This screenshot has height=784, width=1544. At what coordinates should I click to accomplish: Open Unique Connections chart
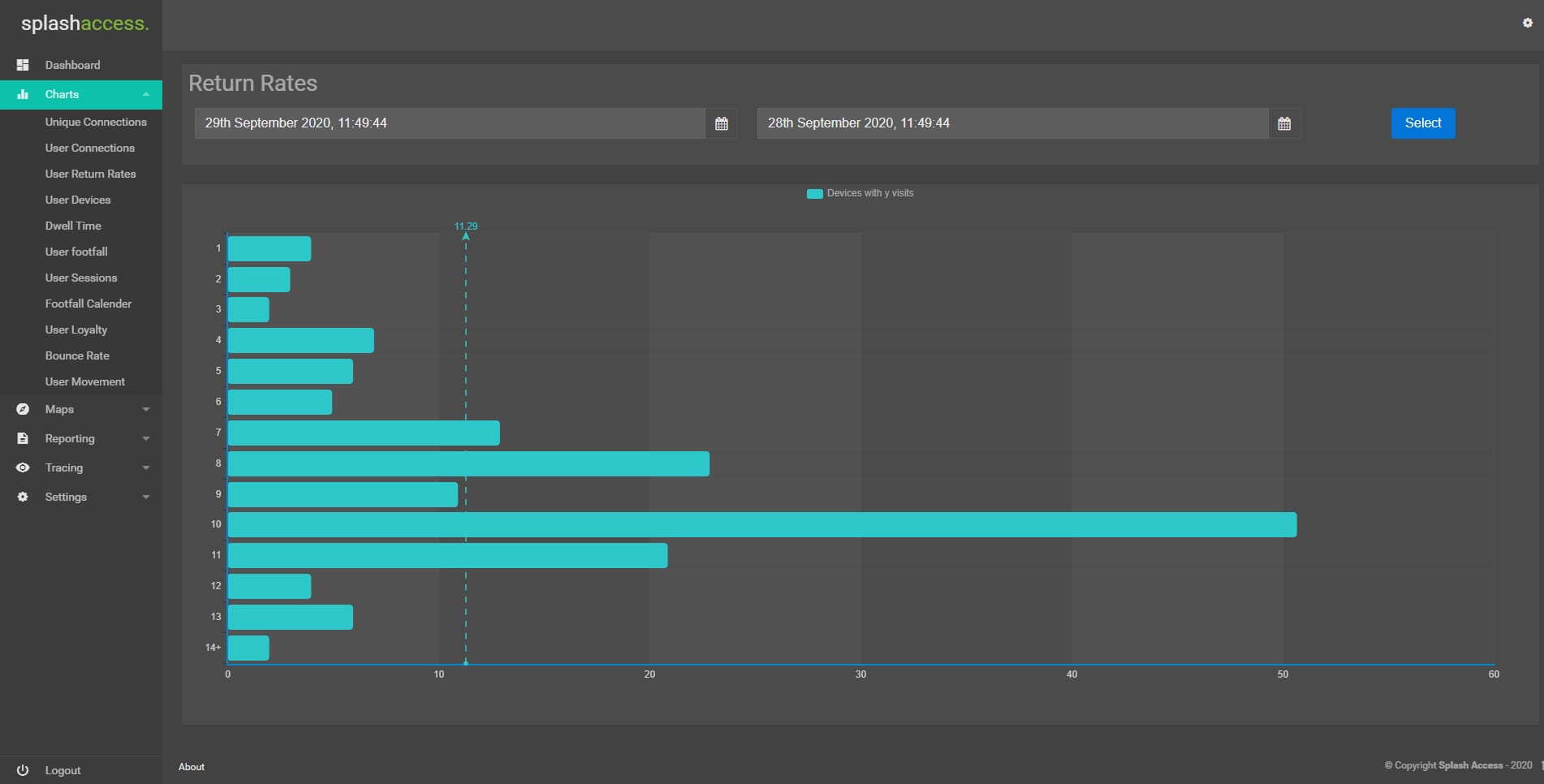pos(96,122)
